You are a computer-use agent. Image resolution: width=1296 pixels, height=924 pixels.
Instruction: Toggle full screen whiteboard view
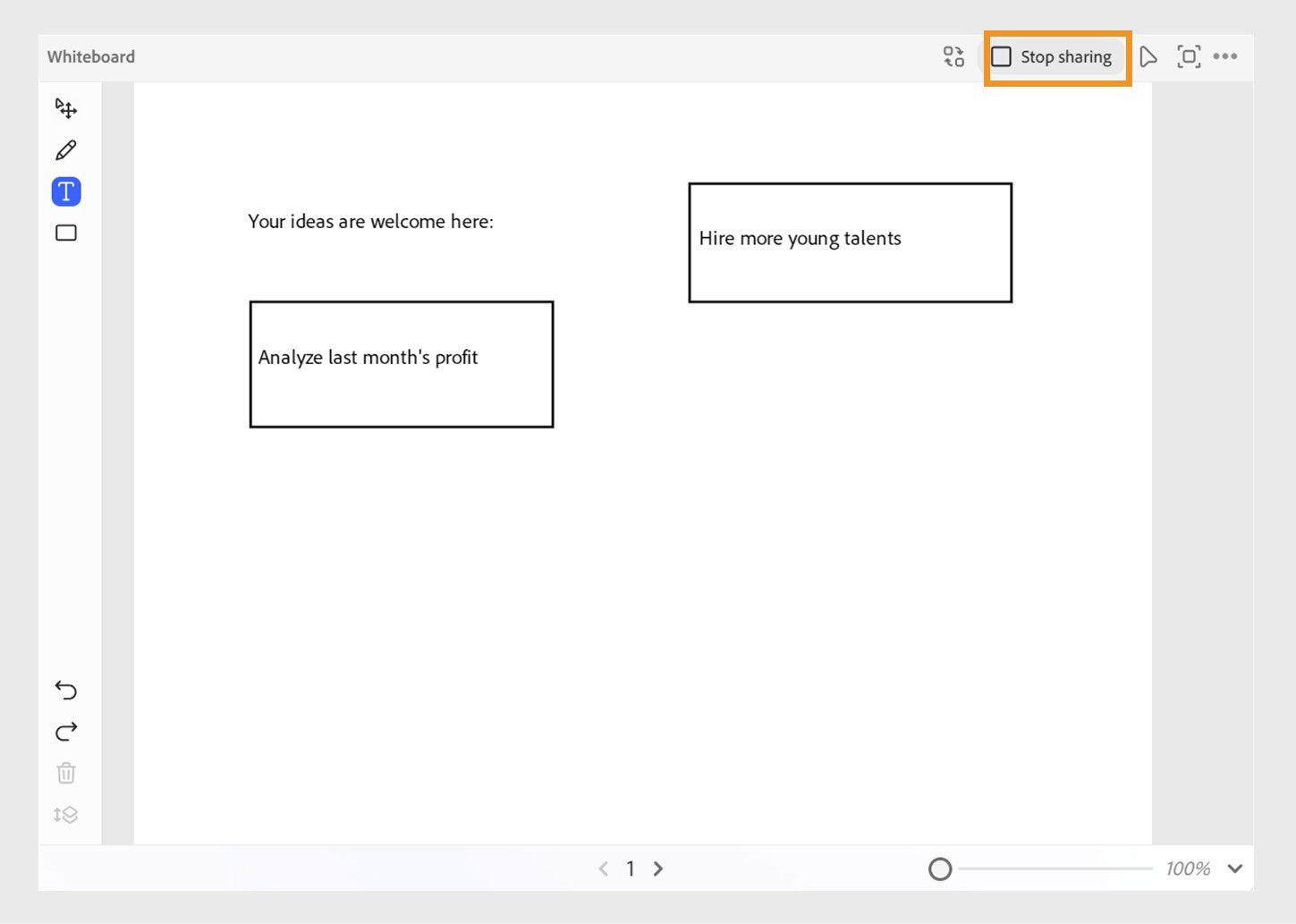1189,57
